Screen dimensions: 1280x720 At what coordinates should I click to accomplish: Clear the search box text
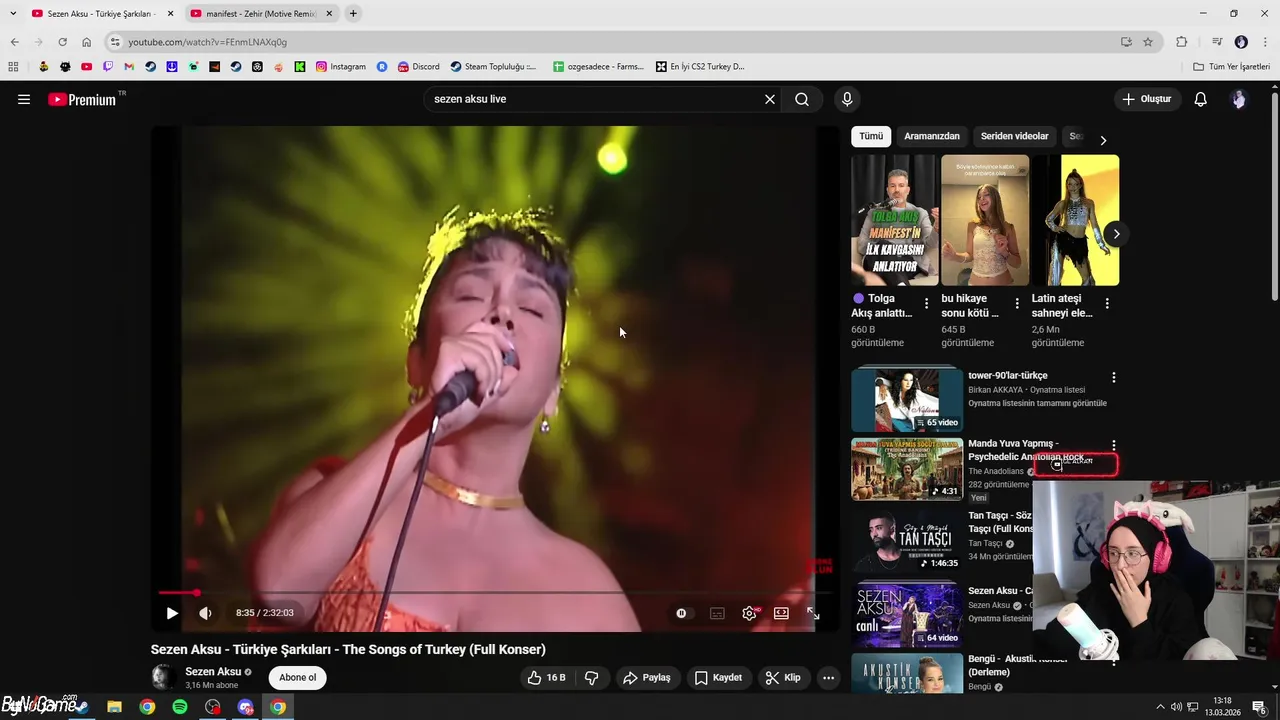pyautogui.click(x=770, y=99)
